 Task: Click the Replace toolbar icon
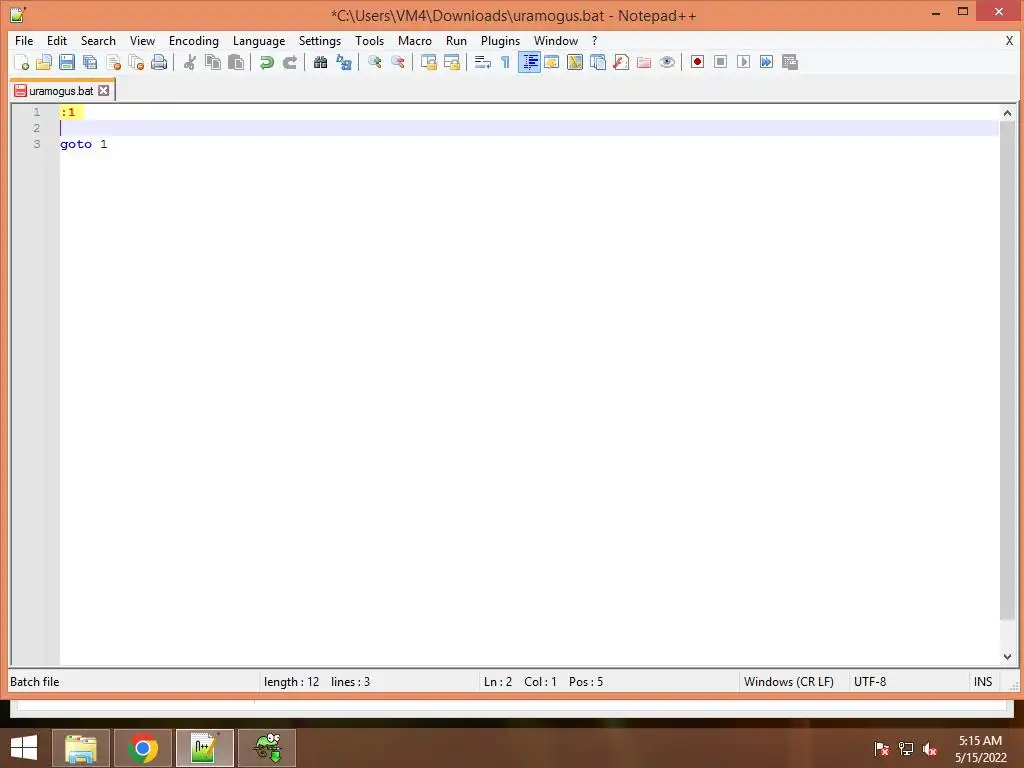point(344,62)
